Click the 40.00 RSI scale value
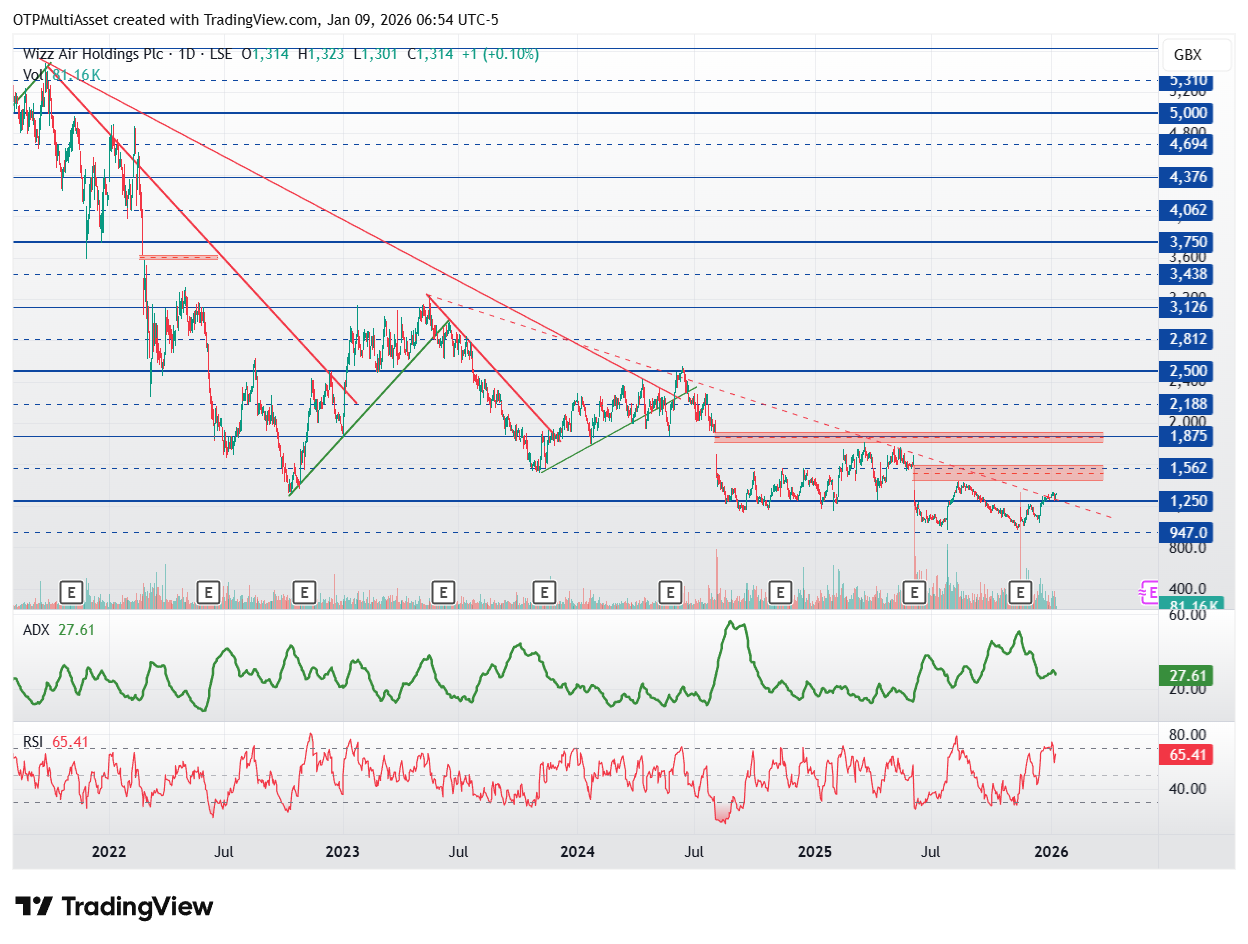 pos(1187,788)
